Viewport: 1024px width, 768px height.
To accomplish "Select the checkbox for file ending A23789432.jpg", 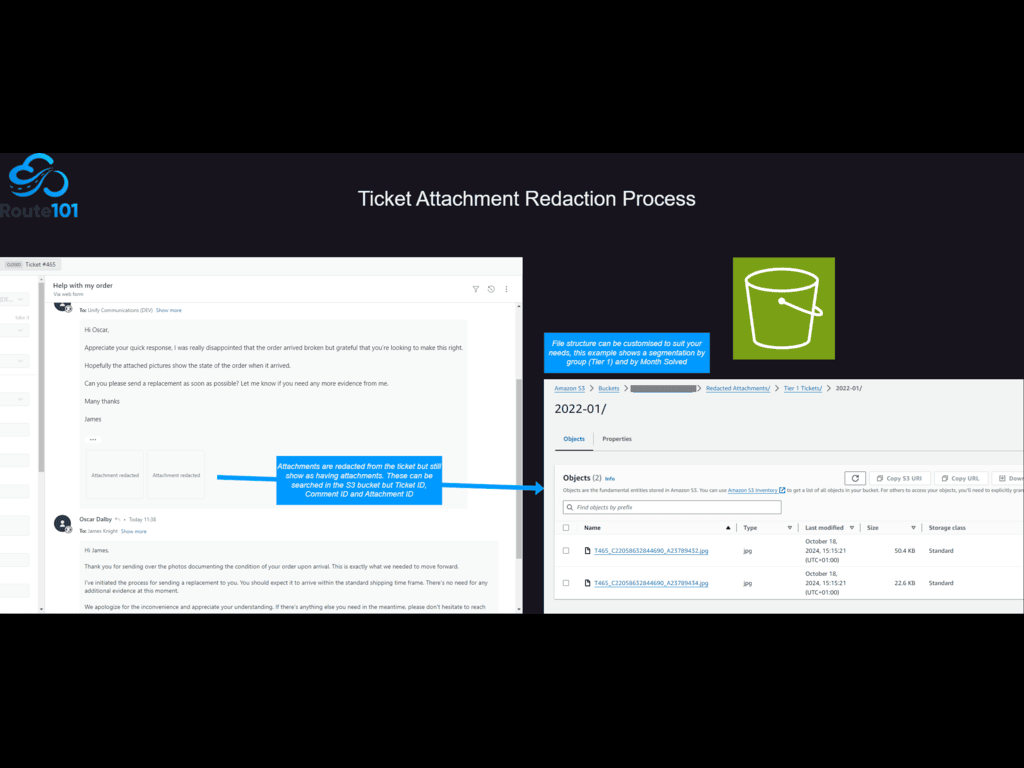I will [566, 551].
